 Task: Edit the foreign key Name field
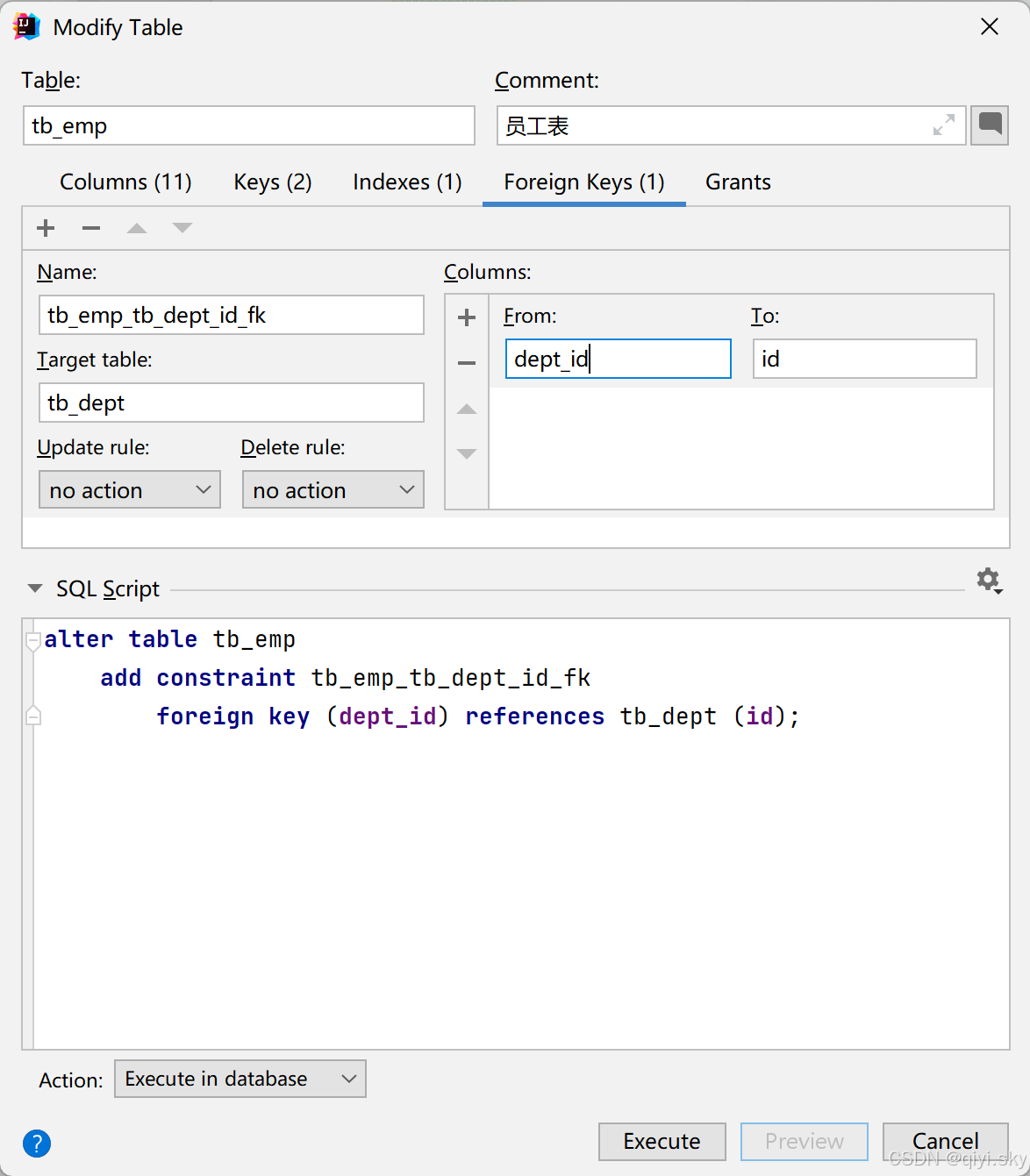coord(232,315)
